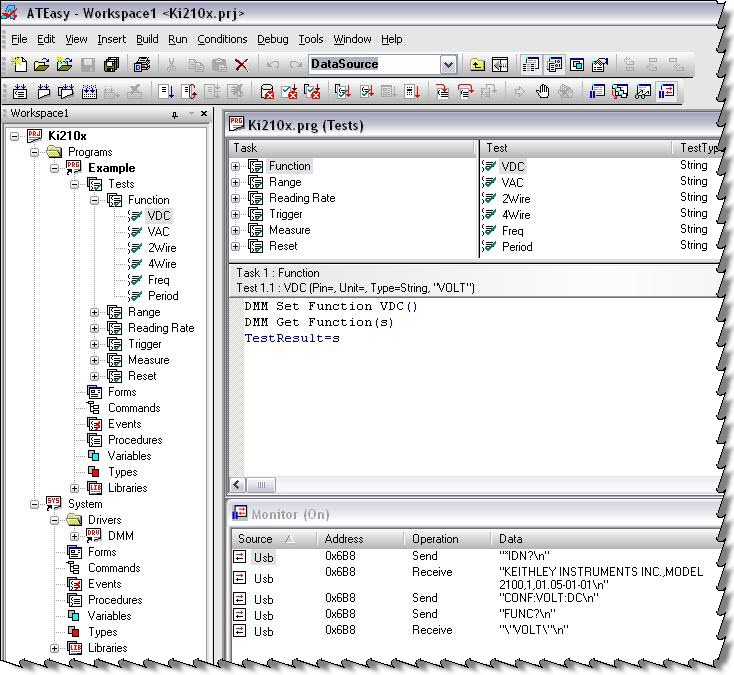Viewport: 734px width, 675px height.
Task: Click the Data column header in Monitor
Action: 606,539
